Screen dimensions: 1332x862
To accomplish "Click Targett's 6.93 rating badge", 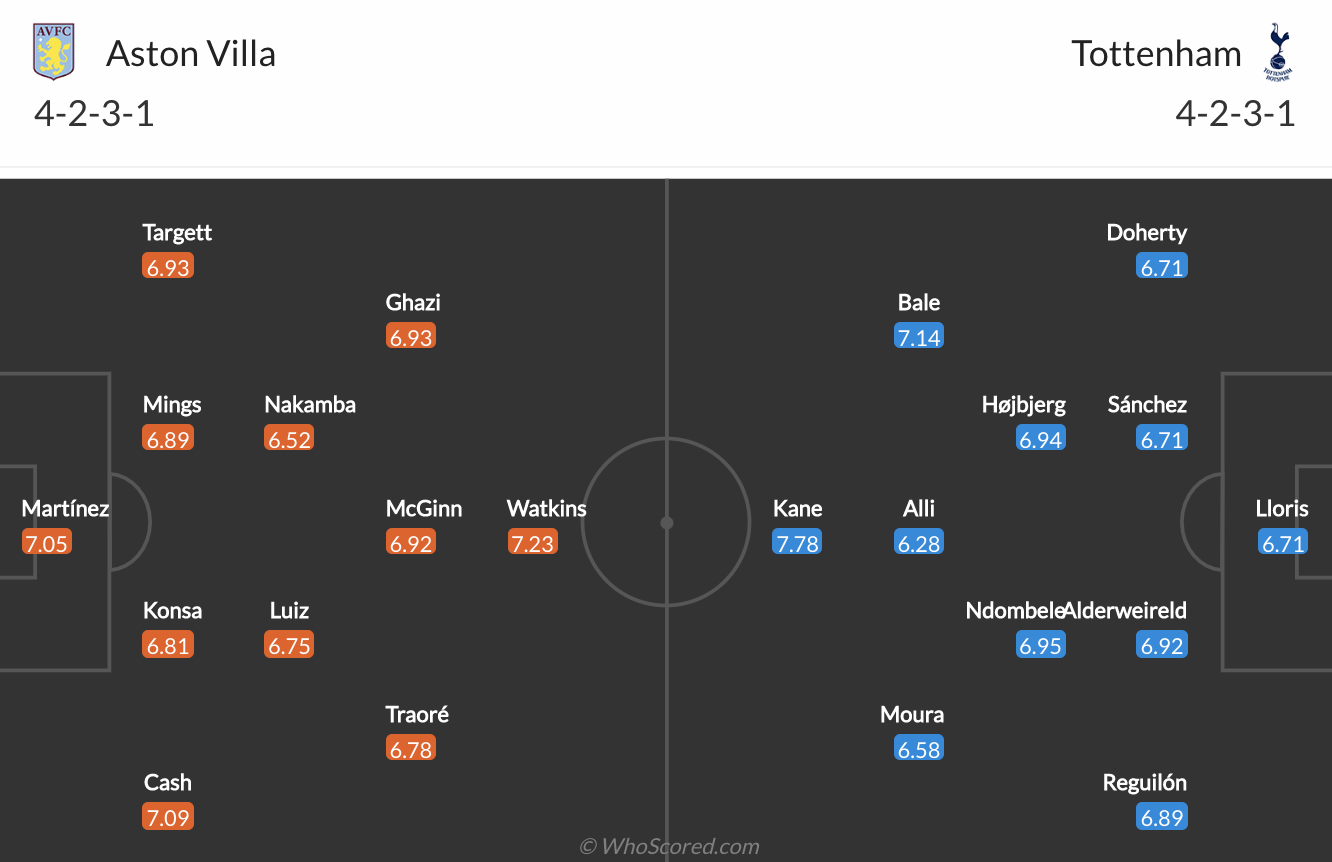I will click(x=167, y=267).
